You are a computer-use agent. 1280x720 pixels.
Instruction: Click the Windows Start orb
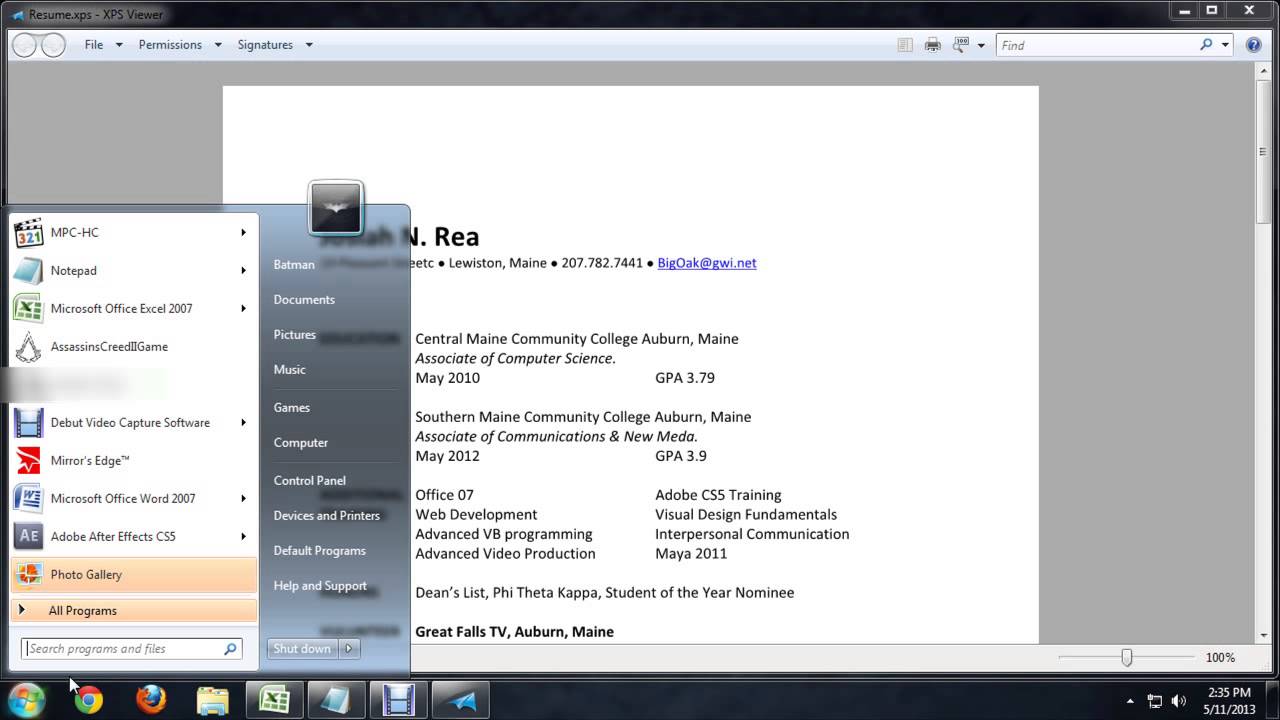[x=27, y=699]
